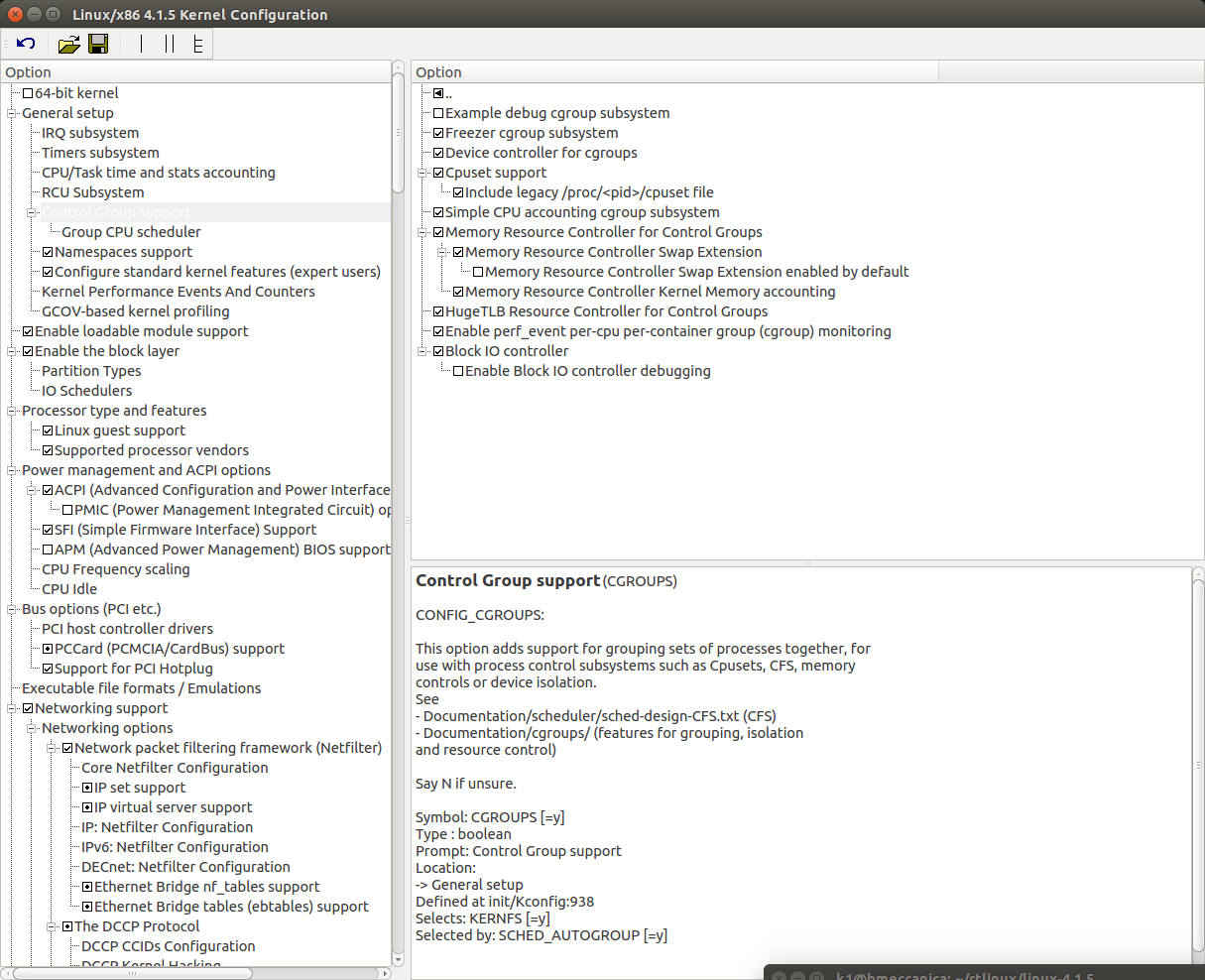Enable PMIC (Power Management Integrated Circuit) checkbox
Viewport: 1205px width, 980px height.
coord(67,510)
